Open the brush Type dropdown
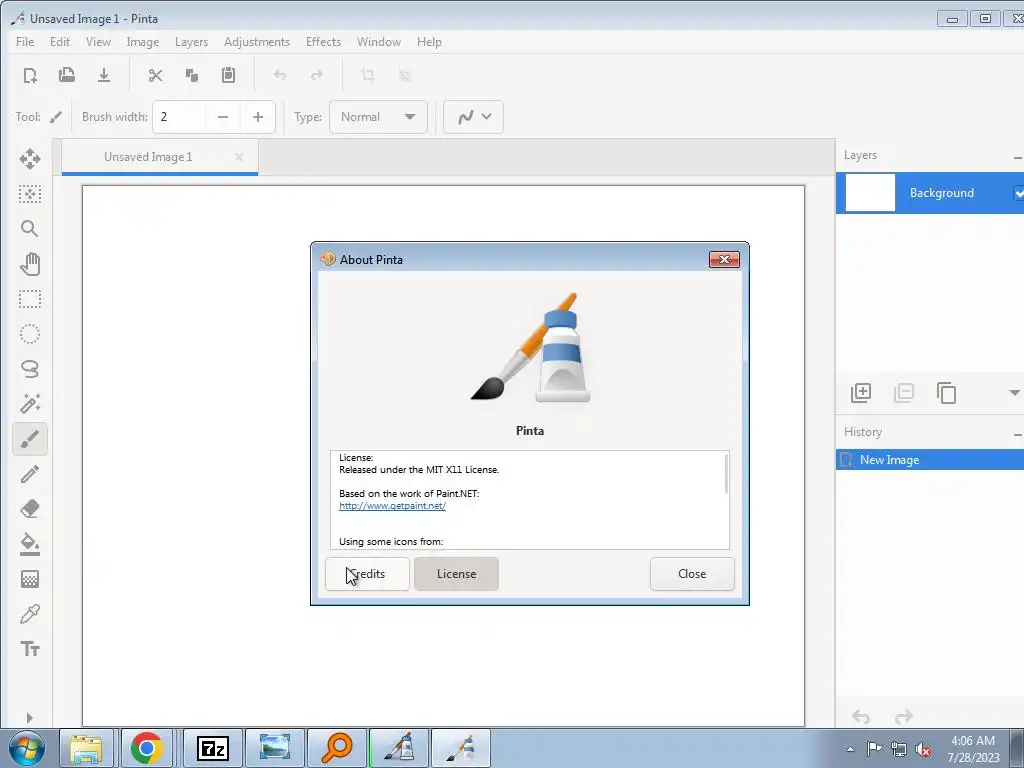 378,117
